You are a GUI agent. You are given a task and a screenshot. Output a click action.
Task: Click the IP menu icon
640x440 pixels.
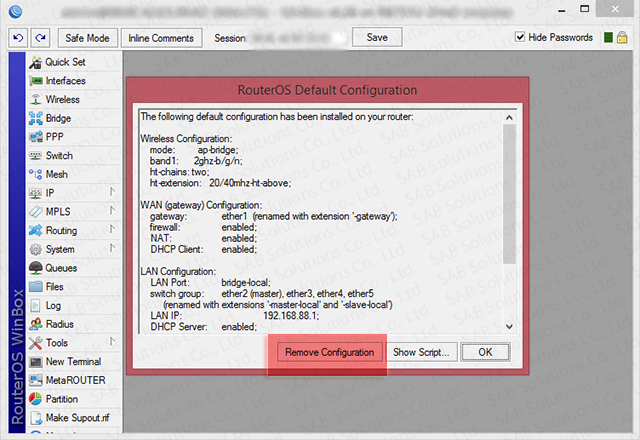pos(36,193)
